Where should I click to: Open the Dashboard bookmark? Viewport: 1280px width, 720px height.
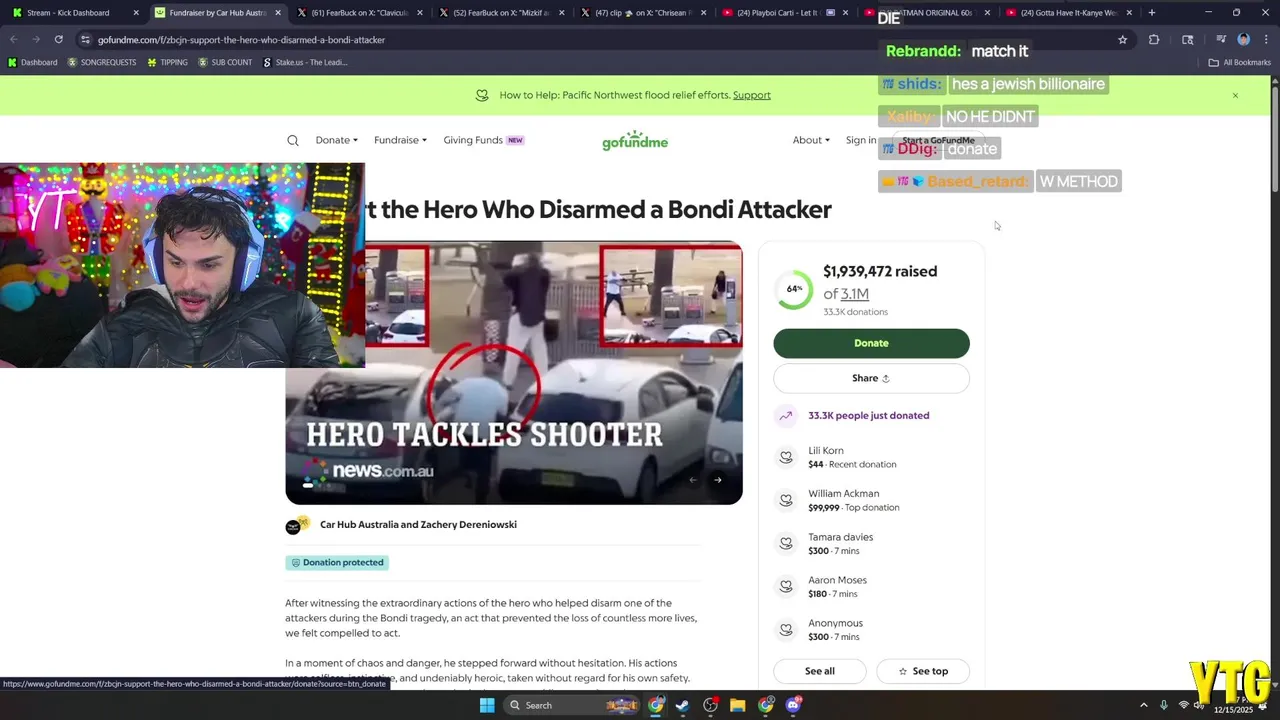(33, 62)
